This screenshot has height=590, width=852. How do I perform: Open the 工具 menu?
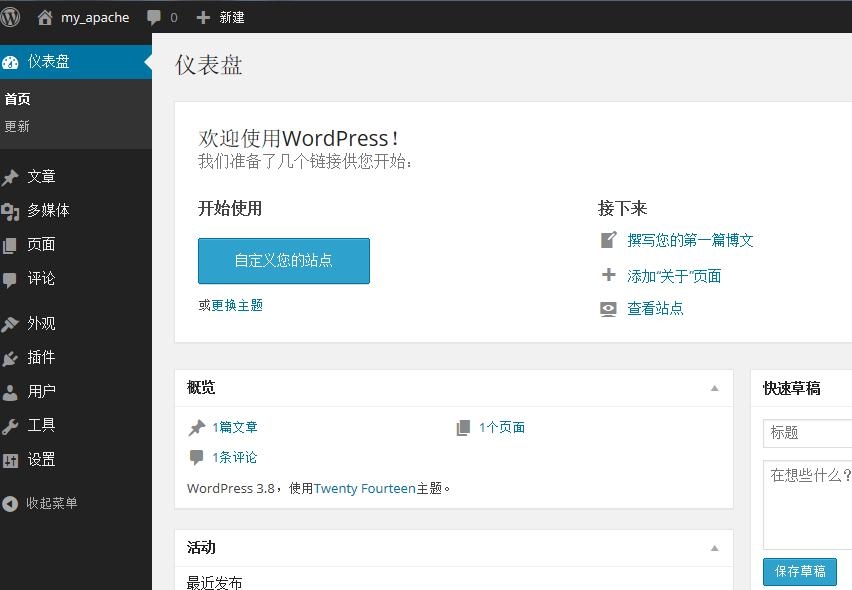(41, 425)
